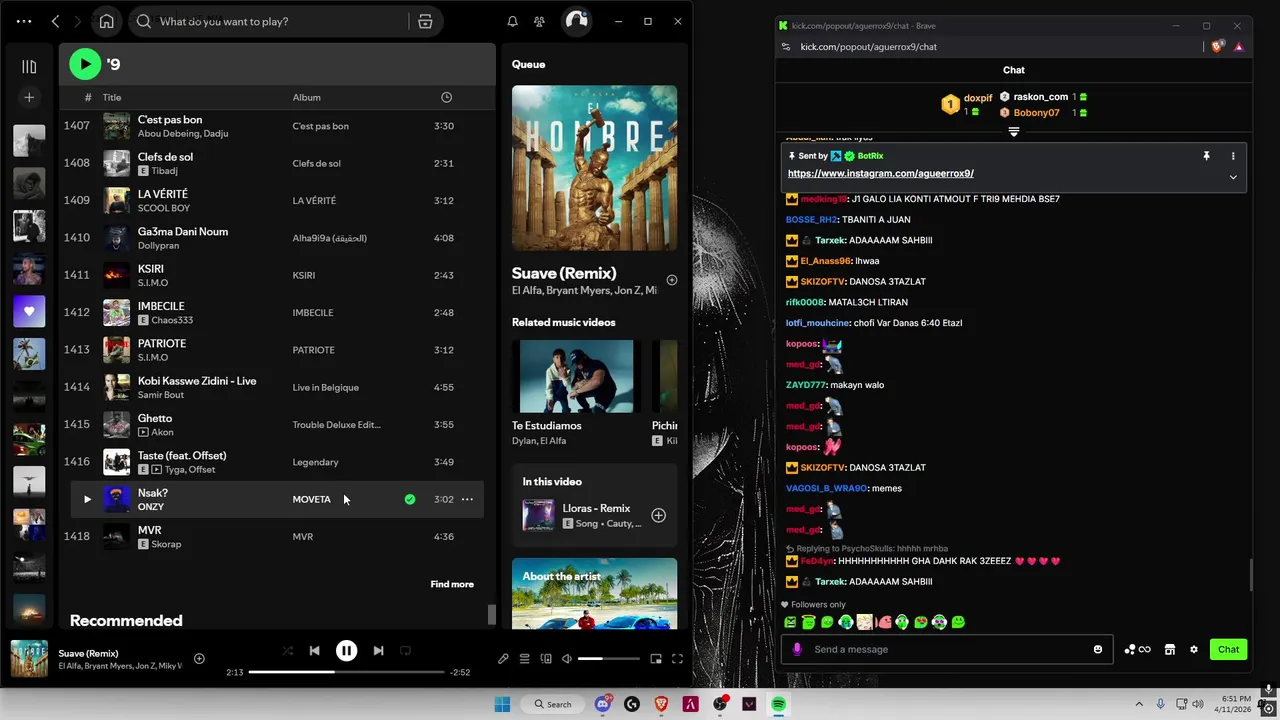Click the green Play button beside '9

click(85, 64)
